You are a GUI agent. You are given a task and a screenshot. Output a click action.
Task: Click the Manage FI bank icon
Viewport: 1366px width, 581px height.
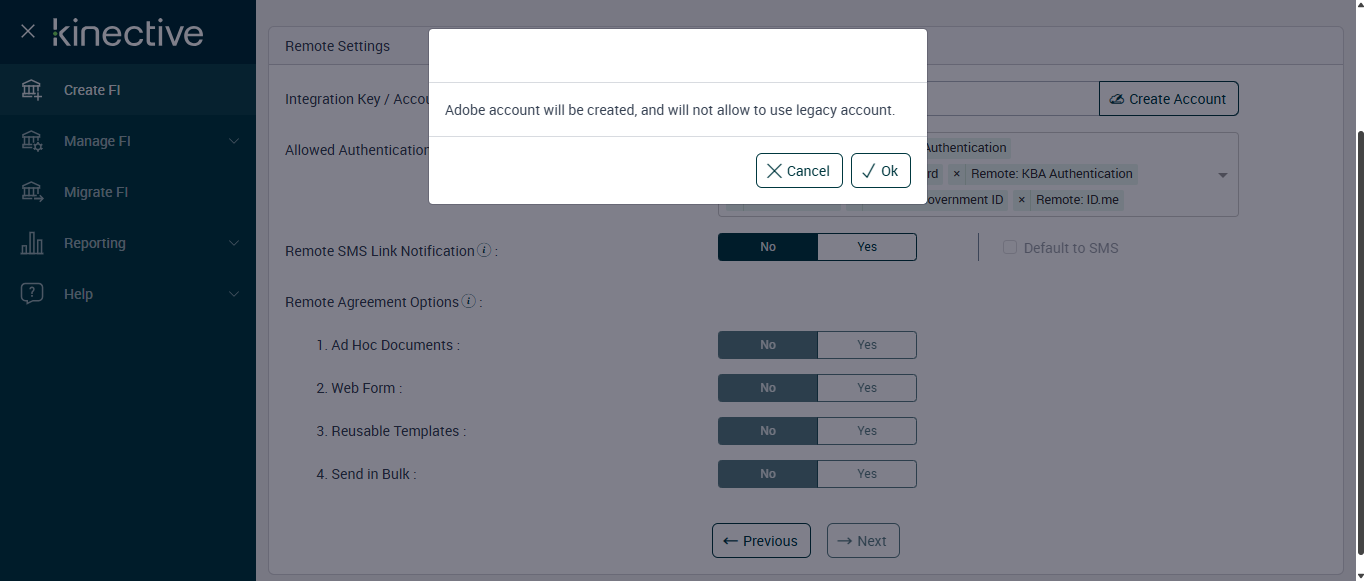pos(32,141)
